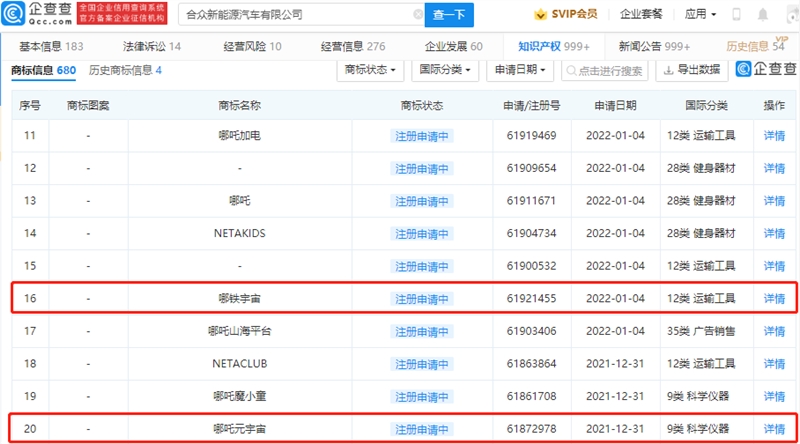Click trademark name 哪吒魔小童
The image size is (800, 444).
[240, 397]
